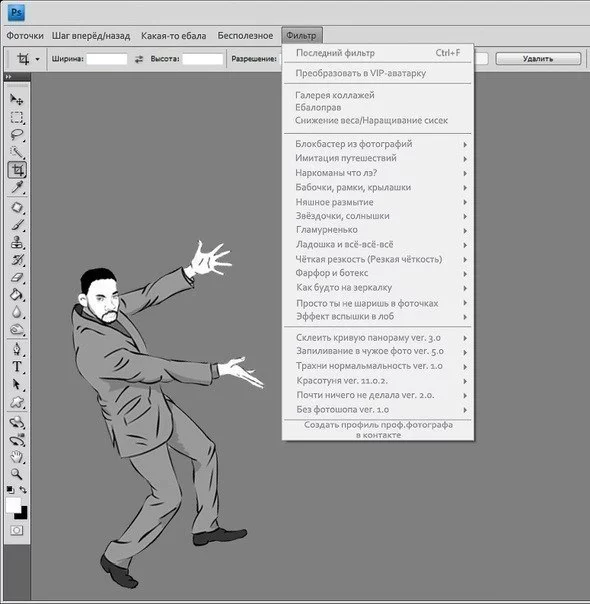This screenshot has height=604, width=590.
Task: Pick the Hand tool
Action: click(x=17, y=457)
